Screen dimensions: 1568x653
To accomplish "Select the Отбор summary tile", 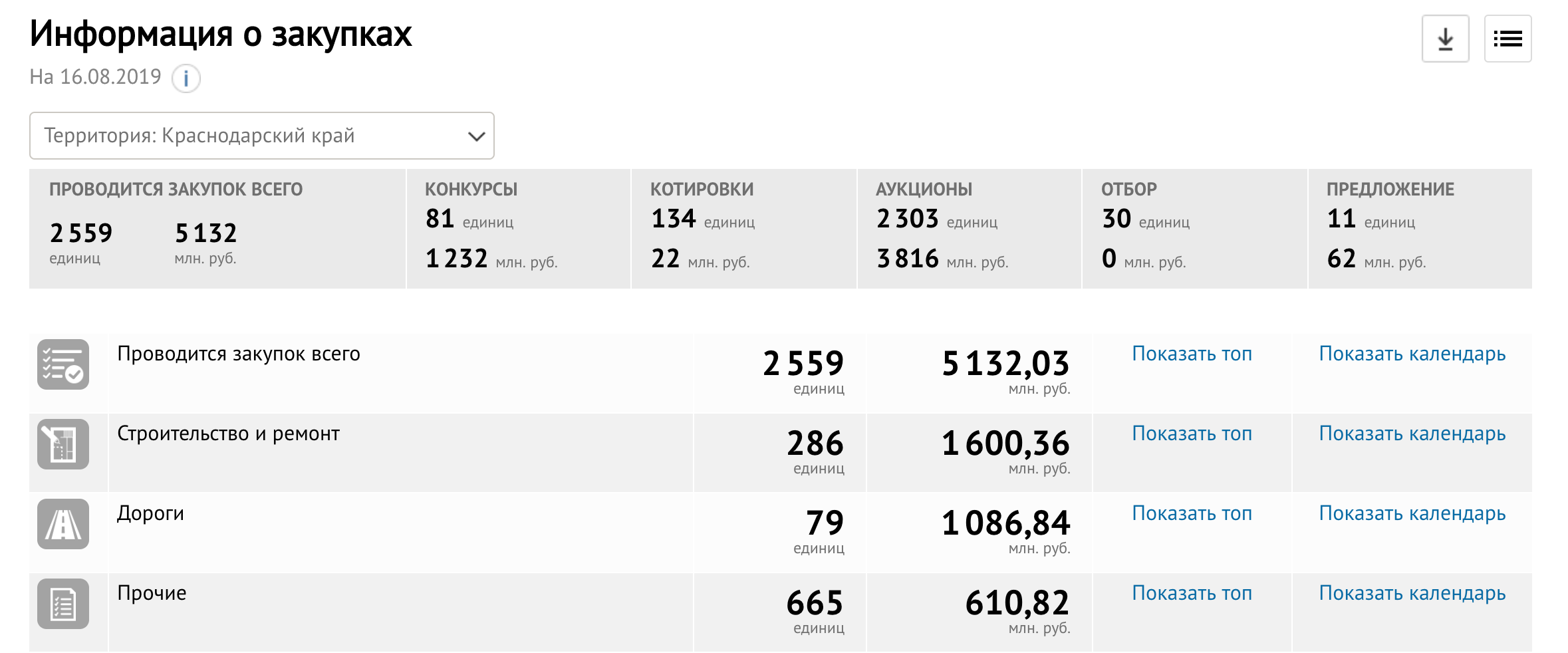I will coord(1194,229).
